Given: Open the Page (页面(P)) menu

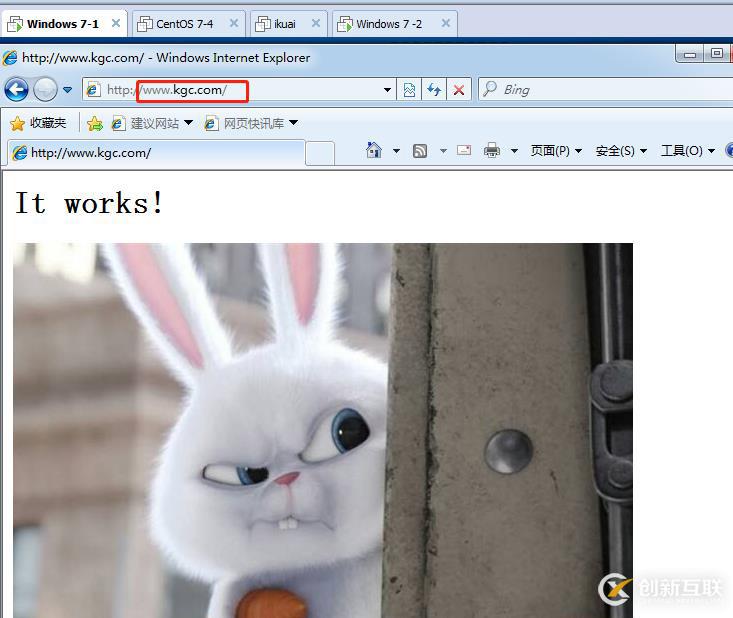Looking at the screenshot, I should pos(556,151).
